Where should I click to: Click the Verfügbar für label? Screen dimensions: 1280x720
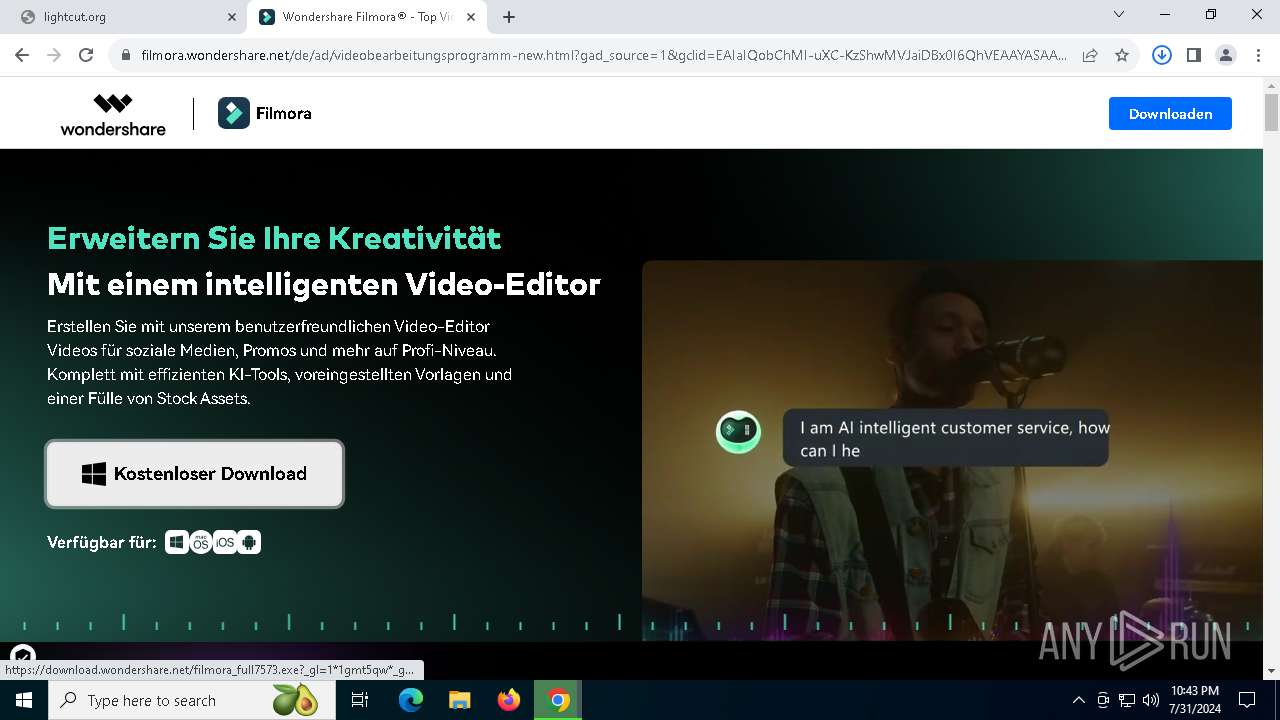101,542
